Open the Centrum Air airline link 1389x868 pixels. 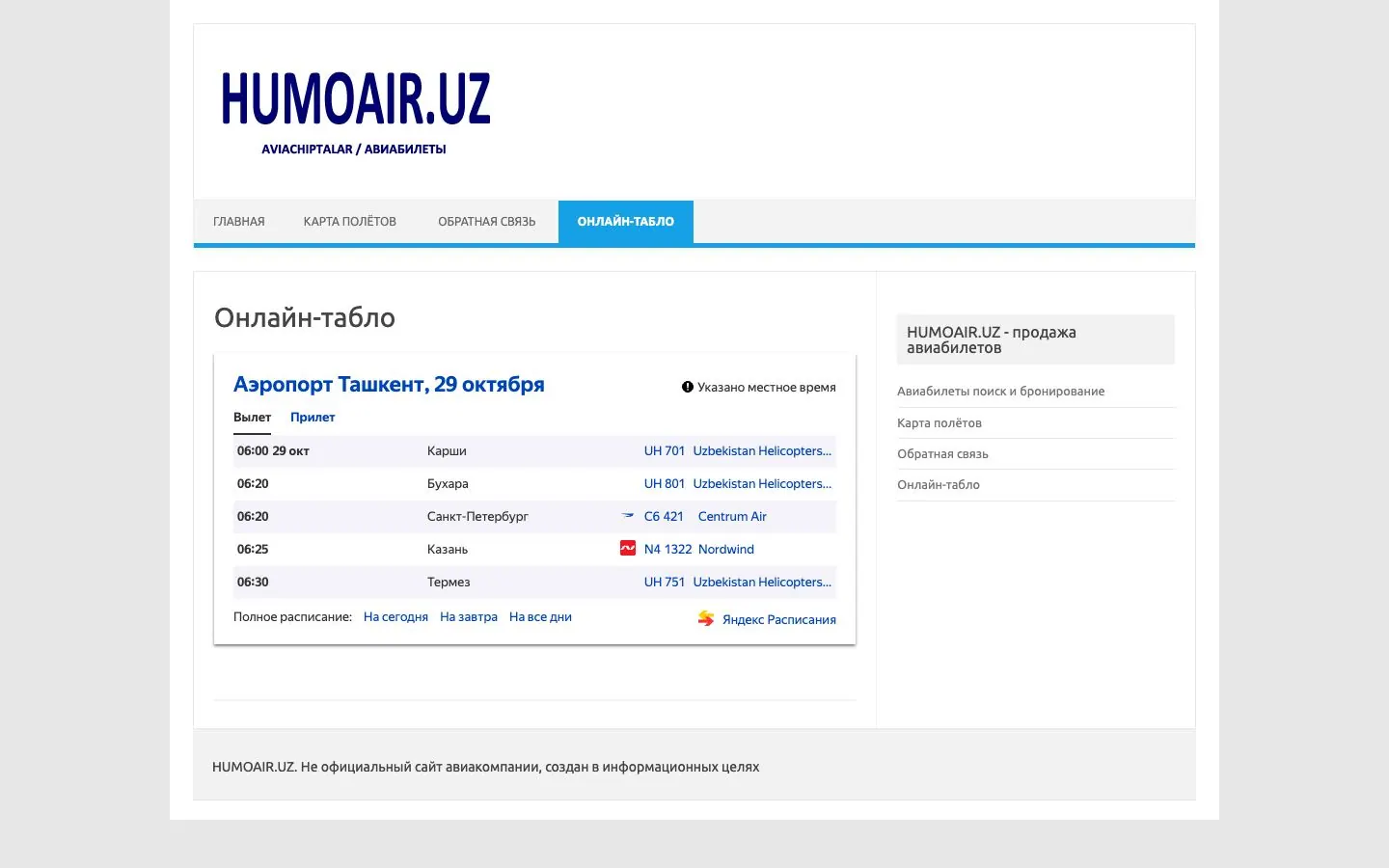(732, 516)
